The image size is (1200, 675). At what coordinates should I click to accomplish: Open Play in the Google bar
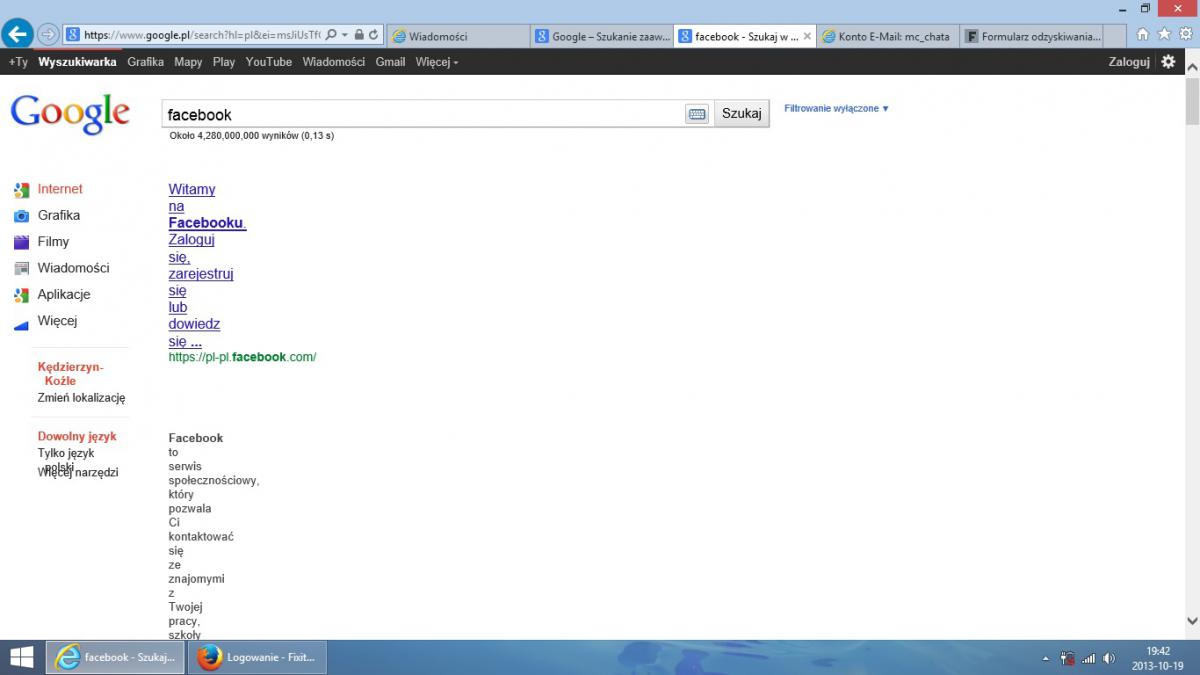click(x=224, y=62)
